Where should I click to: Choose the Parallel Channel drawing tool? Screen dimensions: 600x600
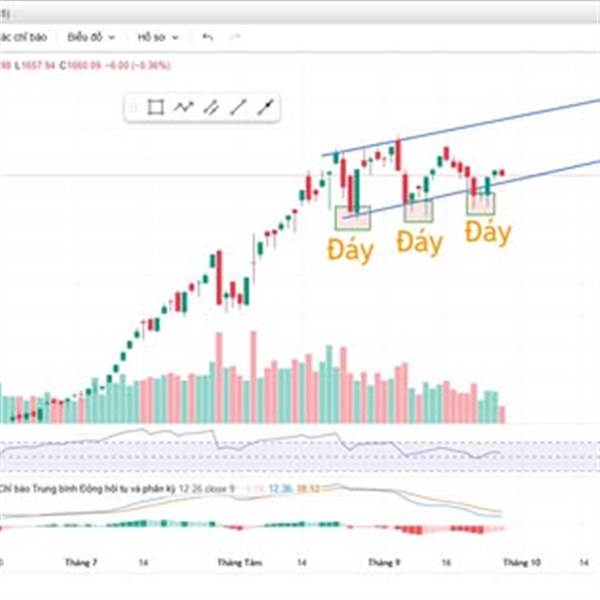pyautogui.click(x=211, y=108)
